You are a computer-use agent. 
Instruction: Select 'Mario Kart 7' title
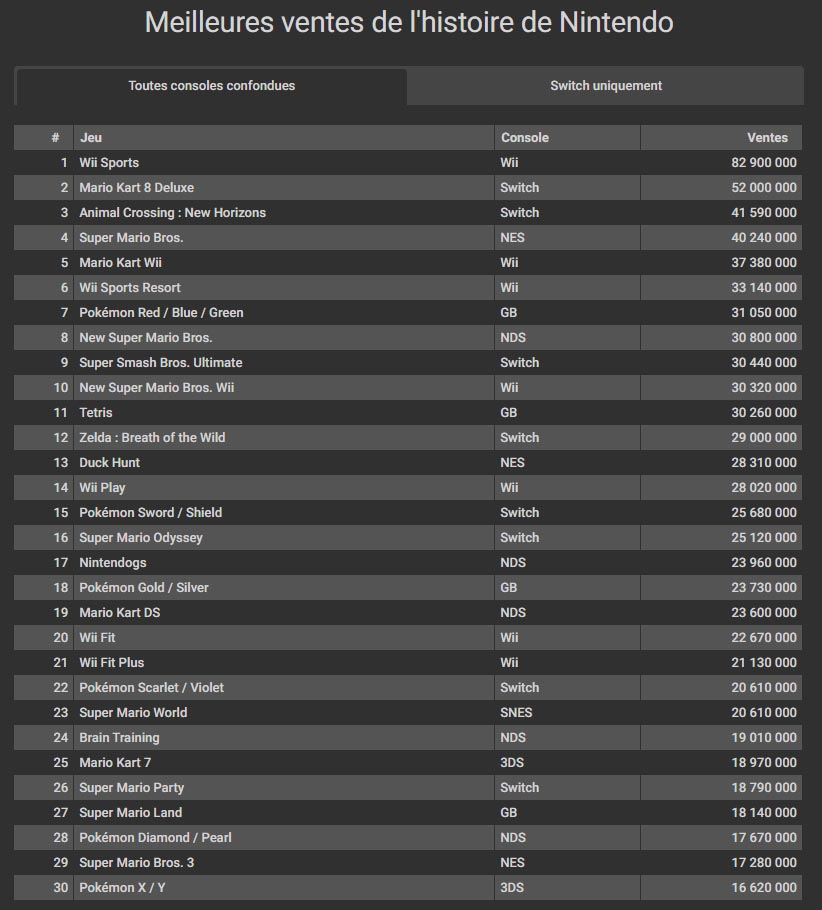tap(115, 761)
